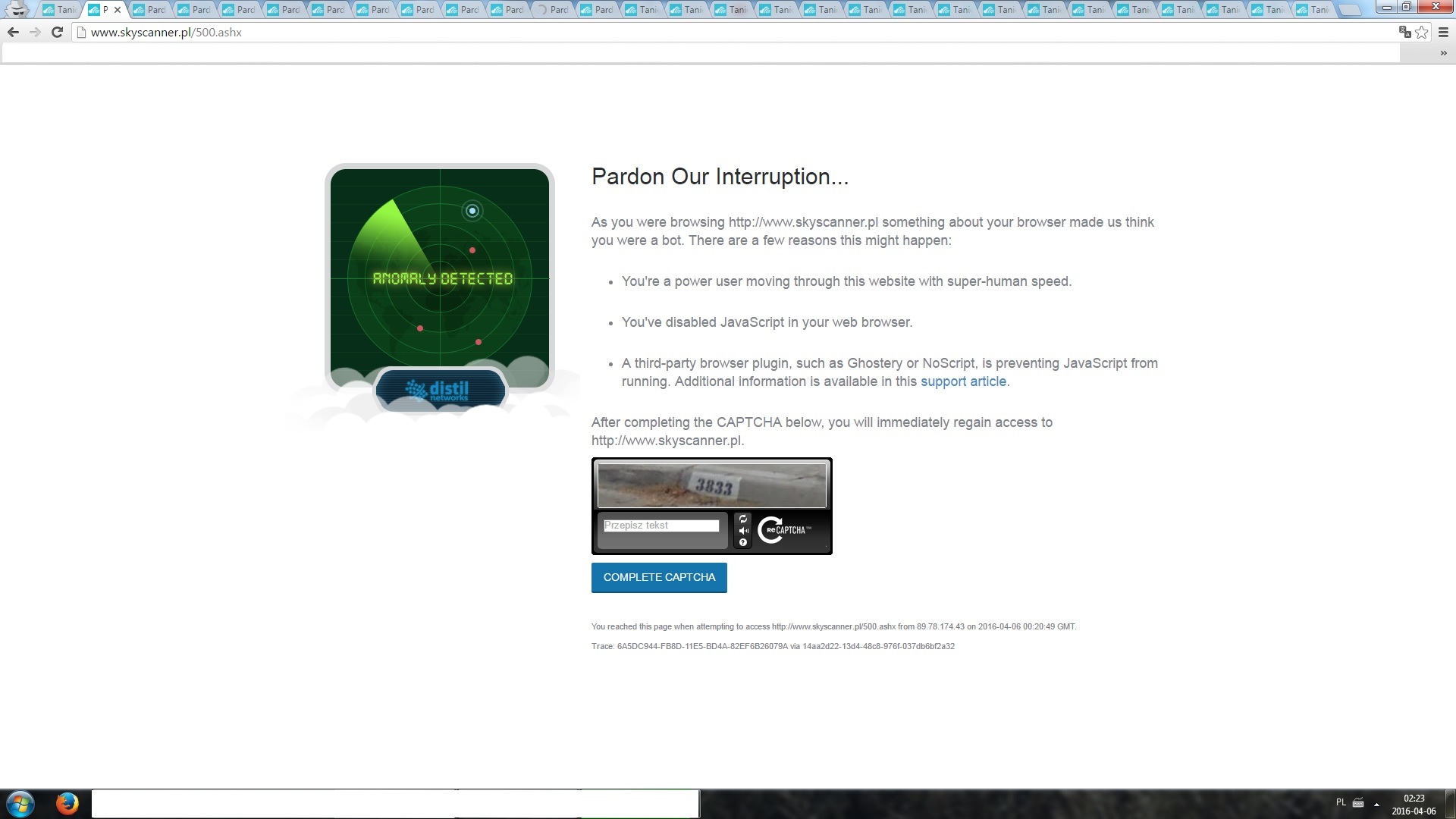
Task: Open the Windows Start menu
Action: click(x=20, y=804)
